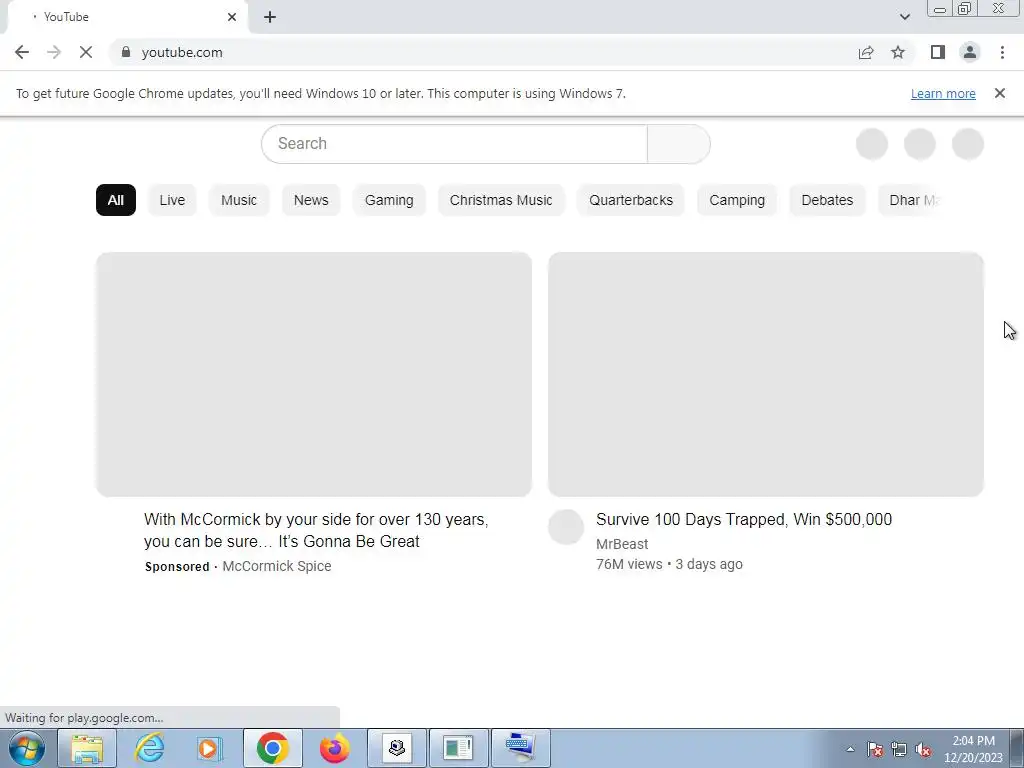Open Chrome's three-dot menu
The width and height of the screenshot is (1024, 768).
coord(1002,52)
